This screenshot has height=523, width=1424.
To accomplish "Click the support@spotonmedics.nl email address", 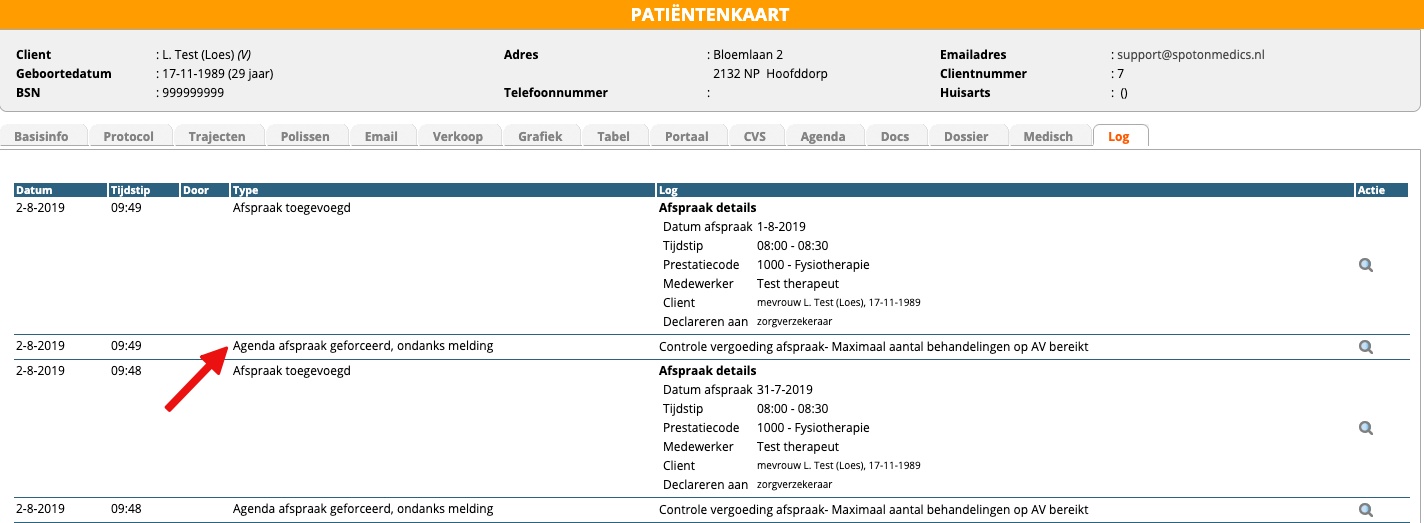I will point(1192,55).
